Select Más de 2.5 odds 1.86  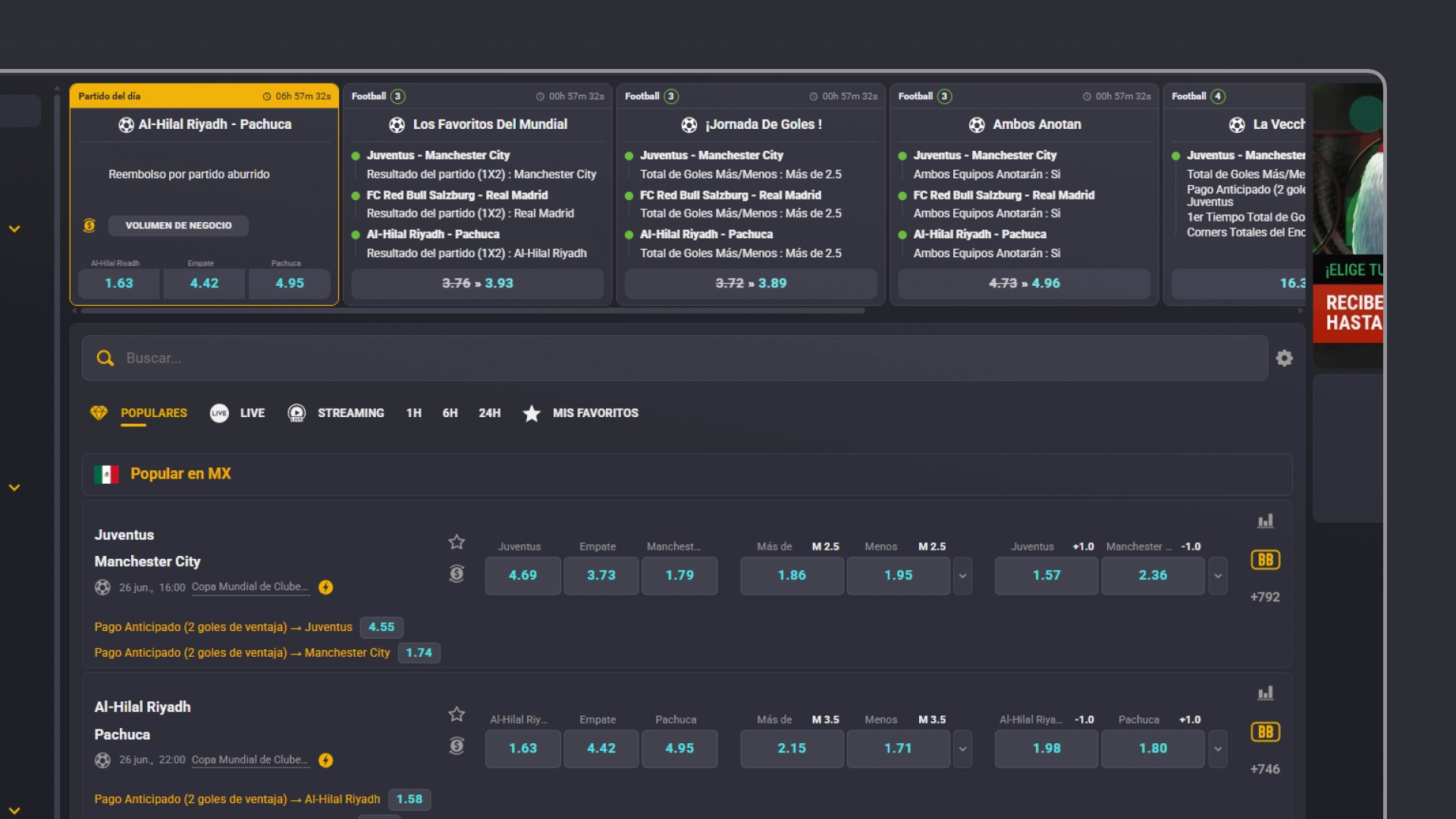[x=792, y=576]
